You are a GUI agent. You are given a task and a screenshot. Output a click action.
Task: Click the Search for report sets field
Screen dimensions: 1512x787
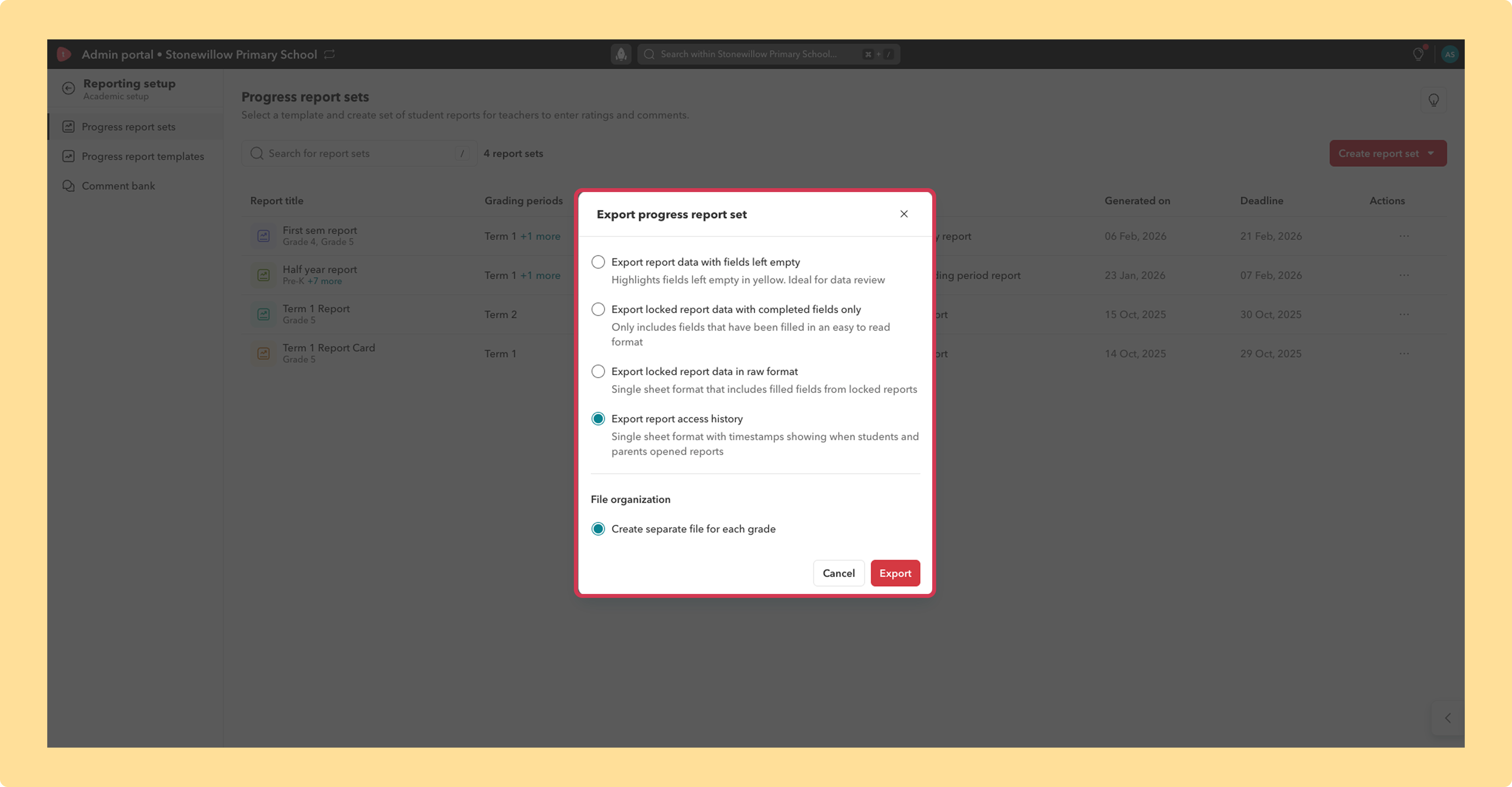pyautogui.click(x=359, y=153)
